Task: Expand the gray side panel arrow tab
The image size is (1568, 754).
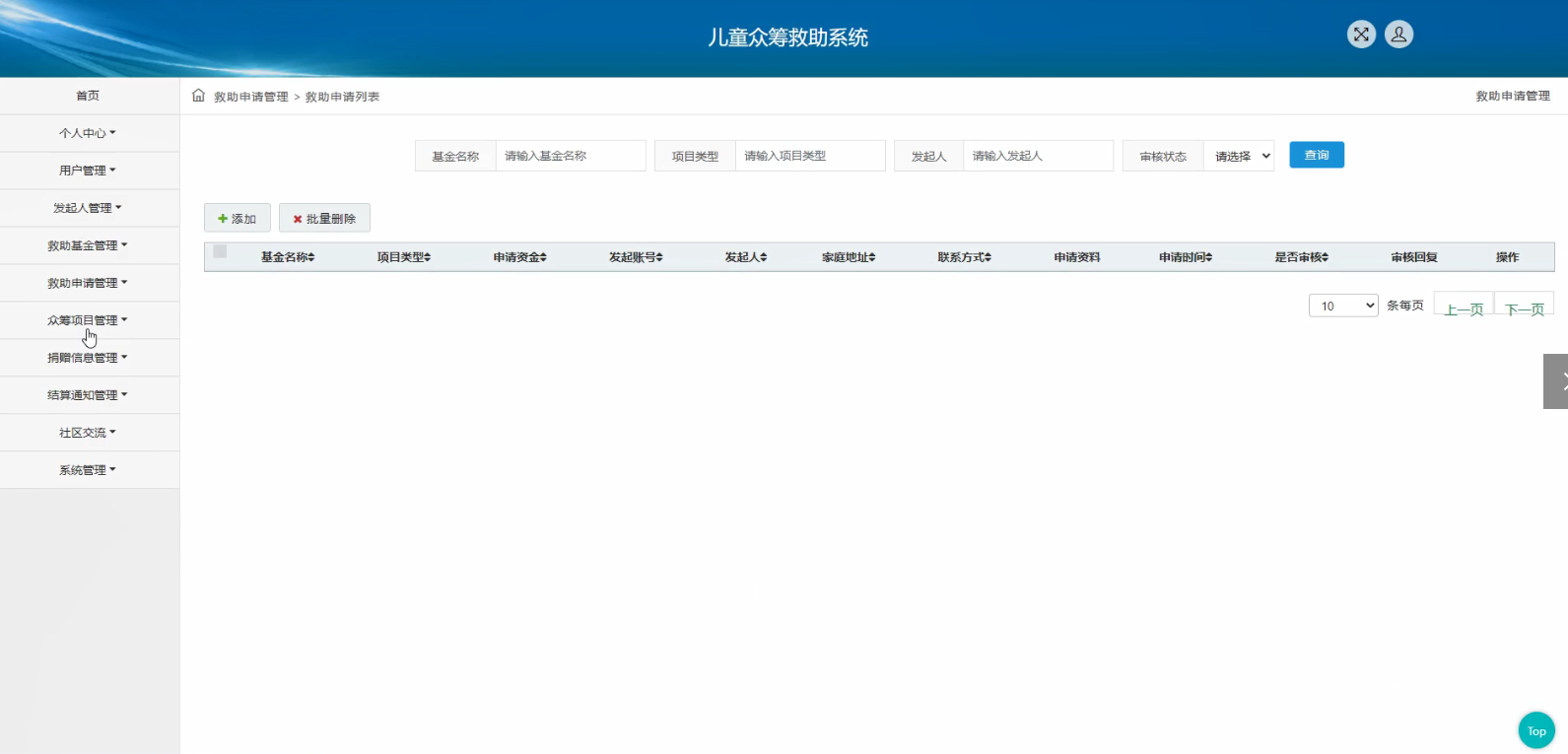Action: [x=1556, y=381]
